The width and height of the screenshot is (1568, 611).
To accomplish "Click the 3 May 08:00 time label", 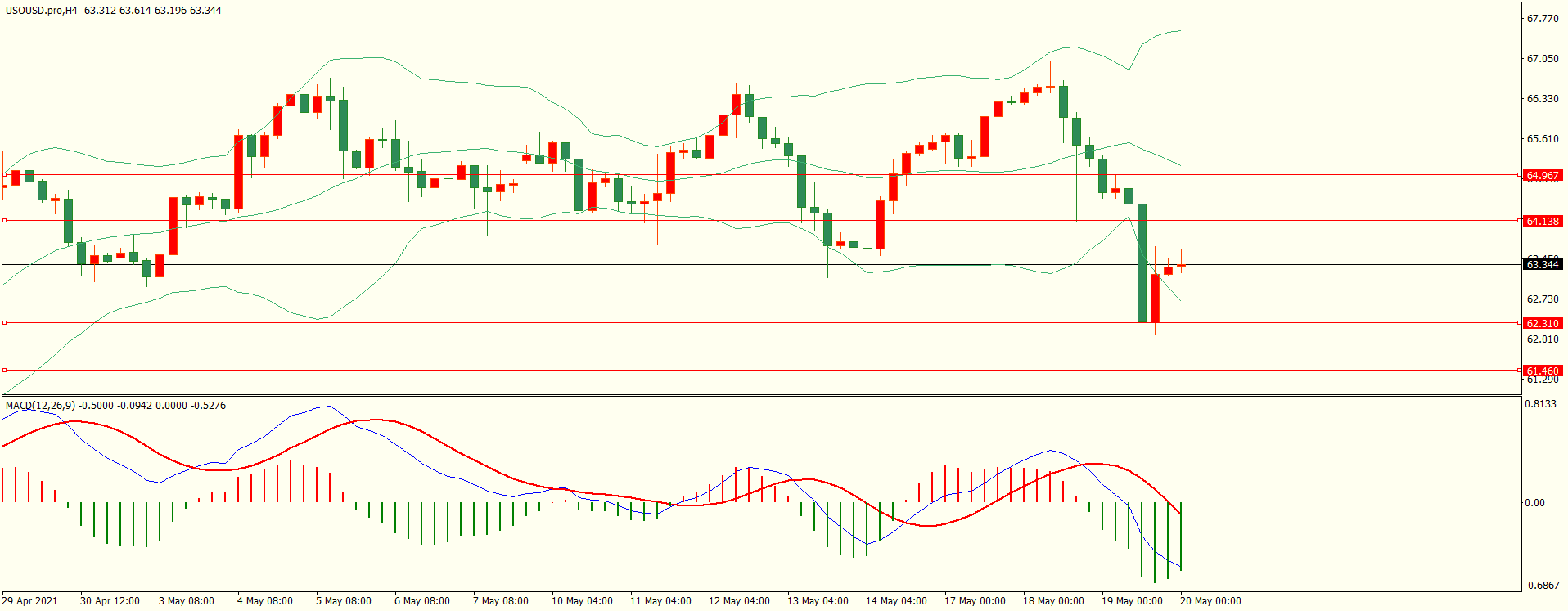I will pyautogui.click(x=187, y=601).
